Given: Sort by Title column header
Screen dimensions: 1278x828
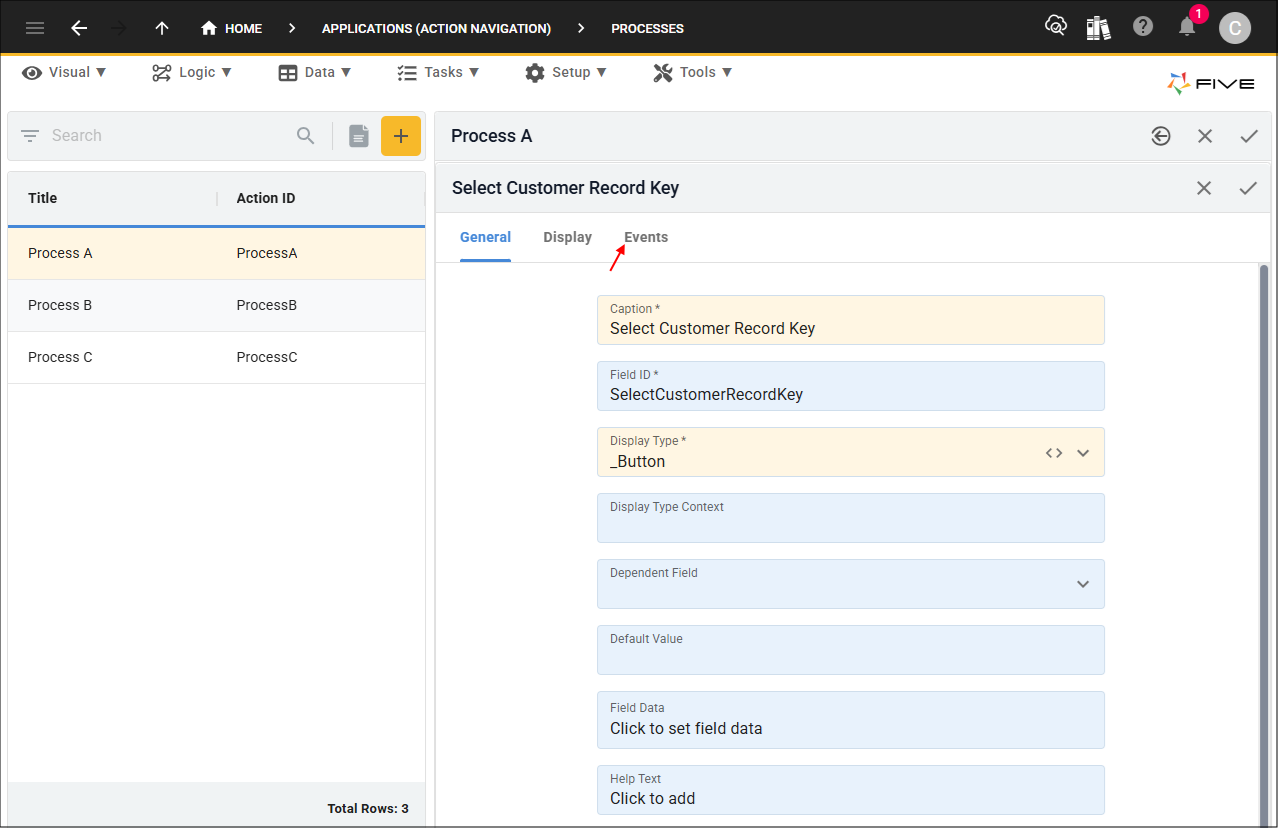Looking at the screenshot, I should point(43,198).
